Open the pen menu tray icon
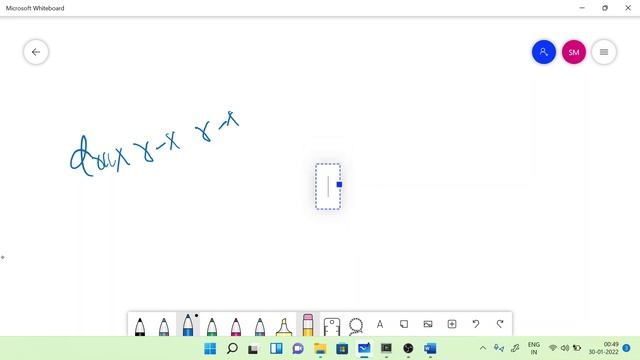Screen dimensions: 640x360 click(515, 348)
